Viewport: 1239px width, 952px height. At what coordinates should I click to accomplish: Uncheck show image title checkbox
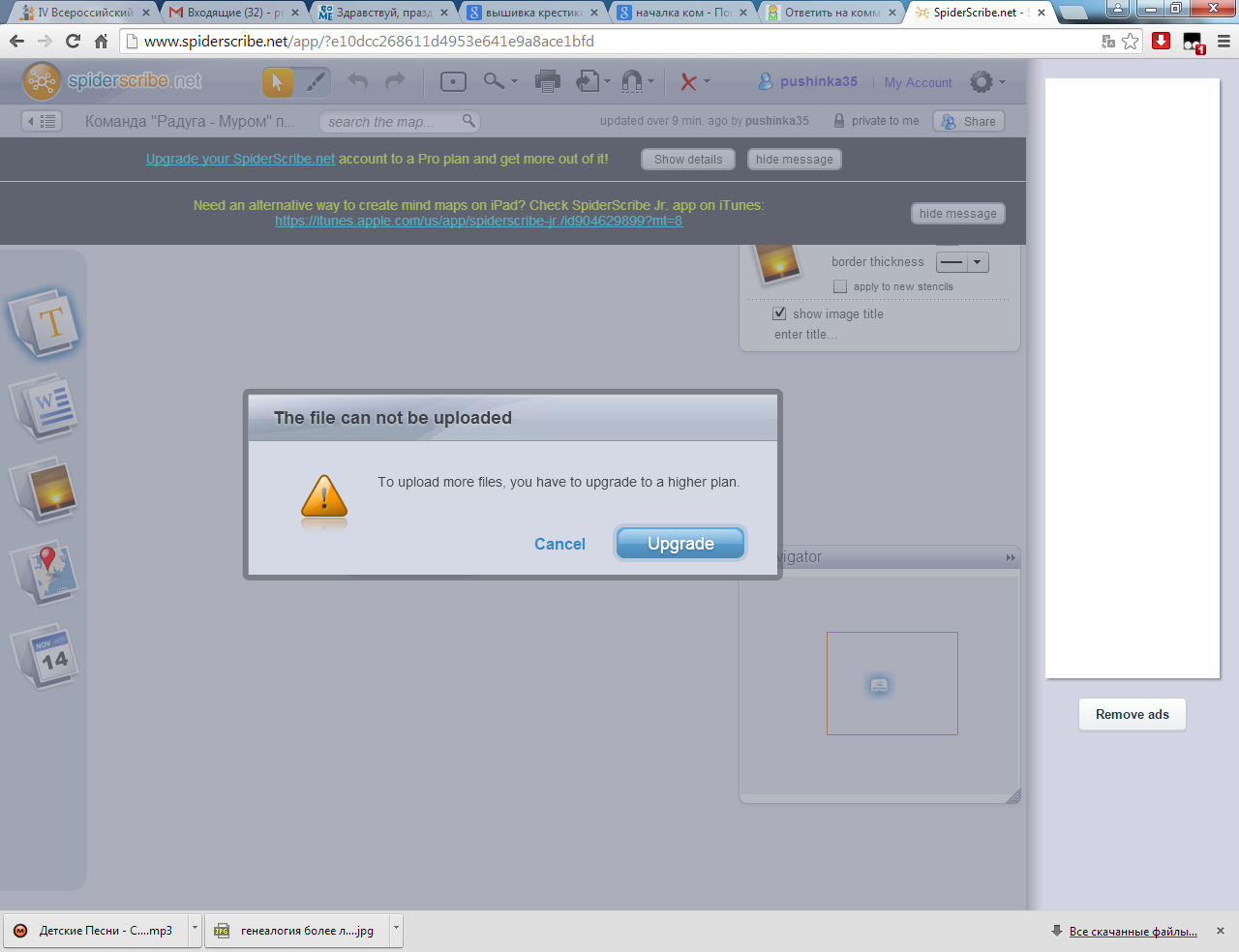point(779,313)
